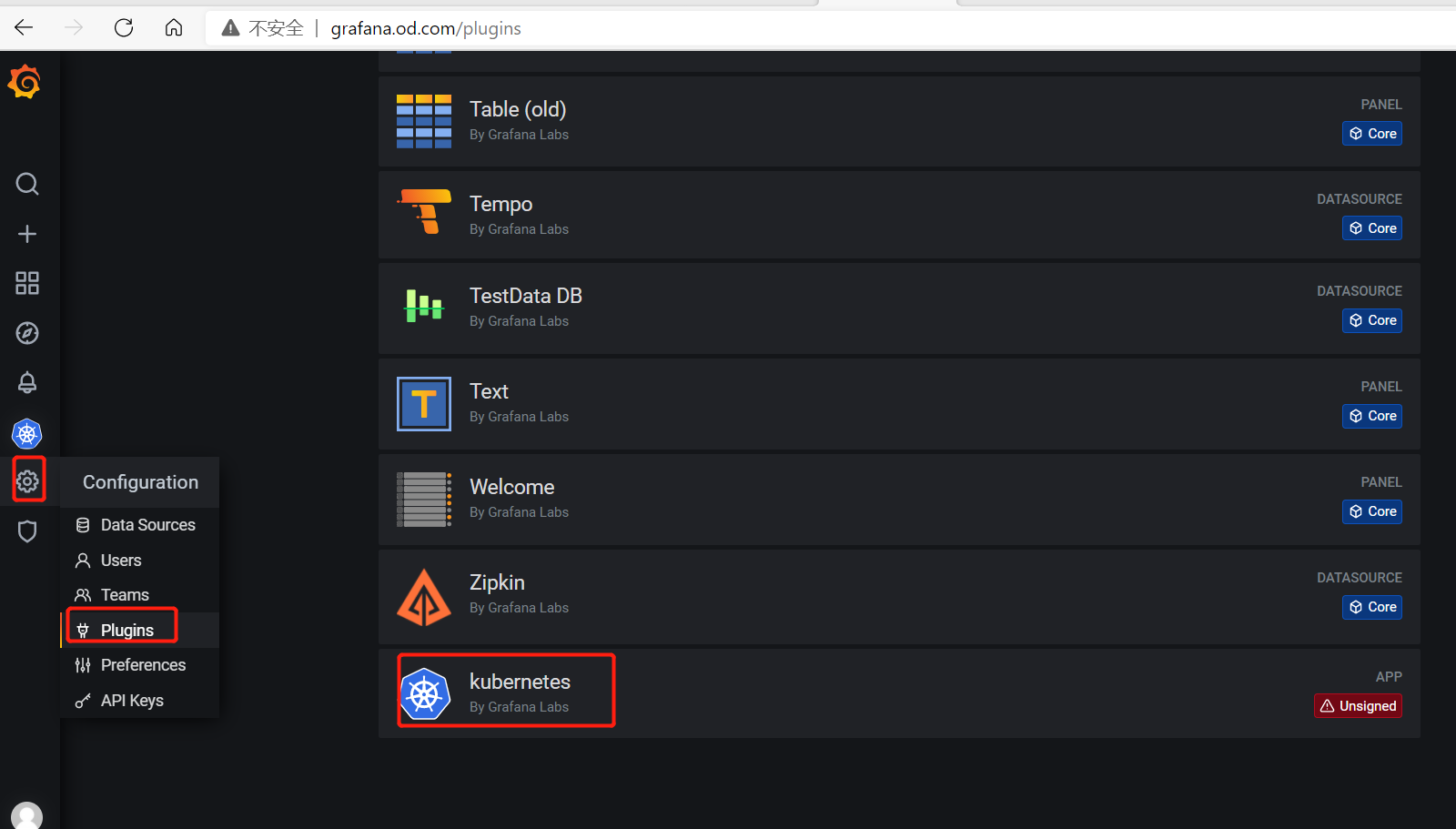Image resolution: width=1456 pixels, height=829 pixels.
Task: Select the Core badge on the Zipkin row
Action: (1372, 607)
